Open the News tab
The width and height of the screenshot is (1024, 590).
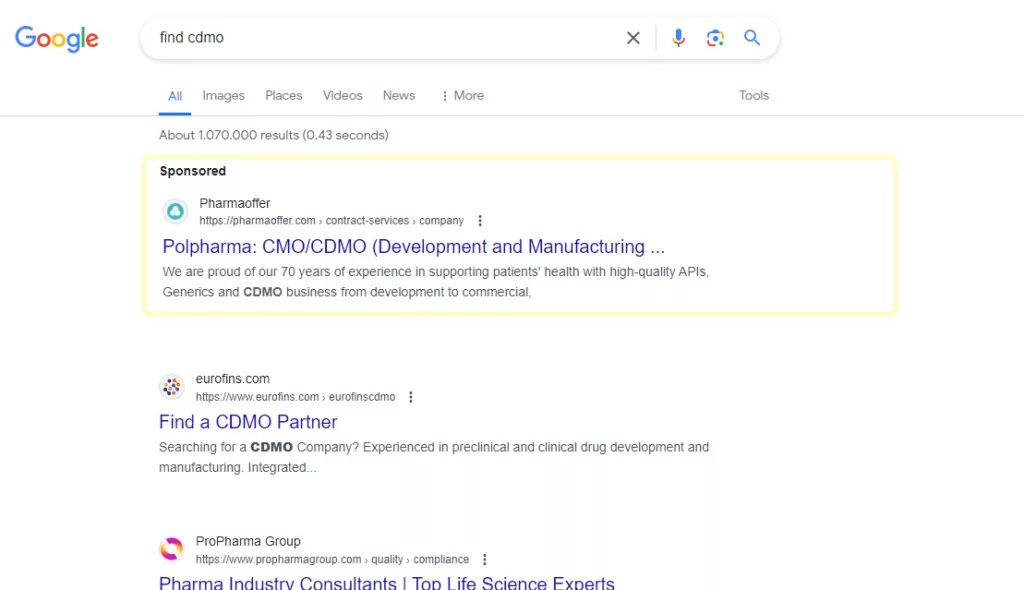coord(398,95)
